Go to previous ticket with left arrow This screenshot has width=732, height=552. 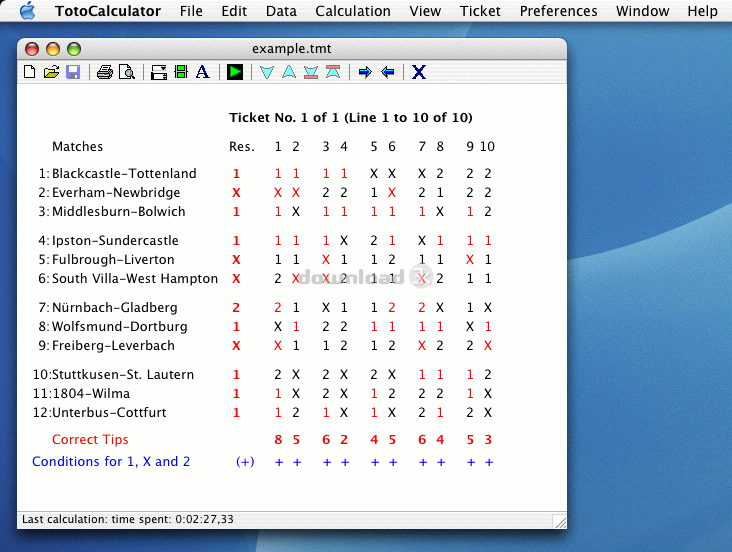coord(387,72)
